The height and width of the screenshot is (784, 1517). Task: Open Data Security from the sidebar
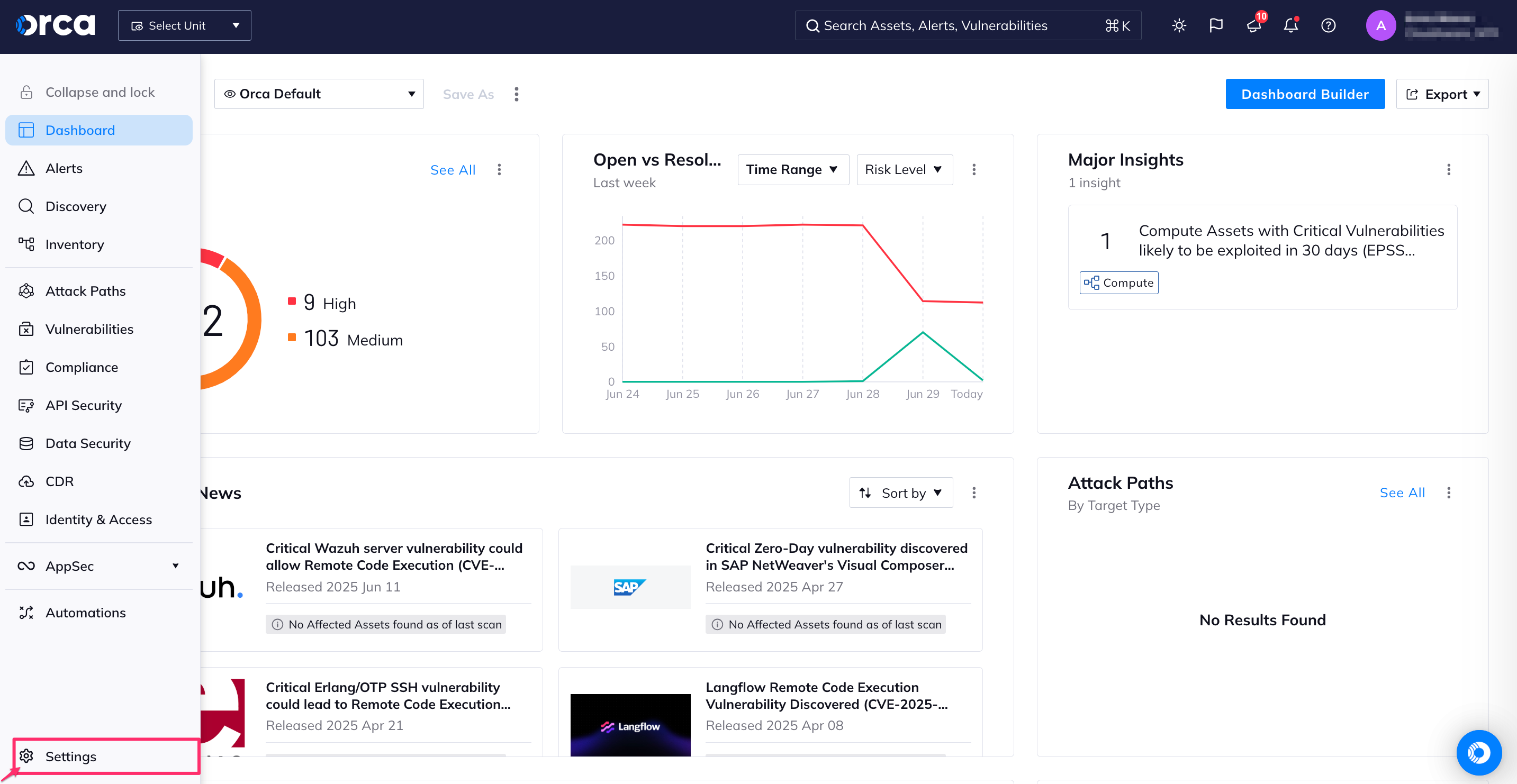click(x=88, y=443)
